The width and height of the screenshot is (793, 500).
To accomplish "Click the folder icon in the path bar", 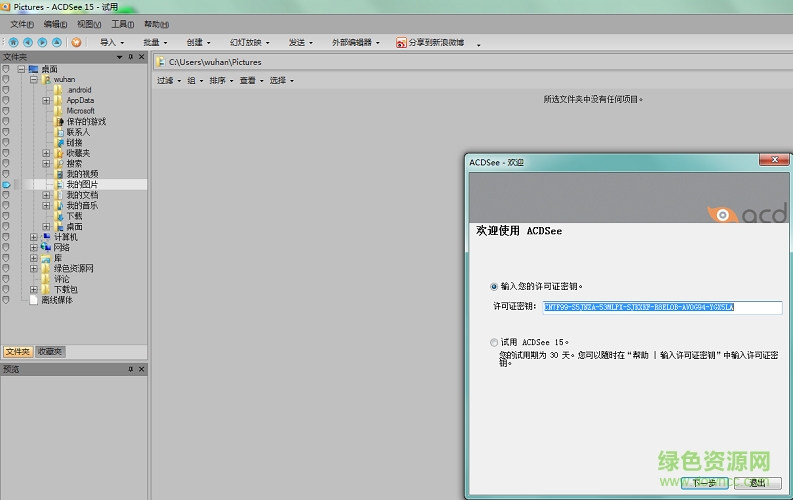I will [x=161, y=62].
